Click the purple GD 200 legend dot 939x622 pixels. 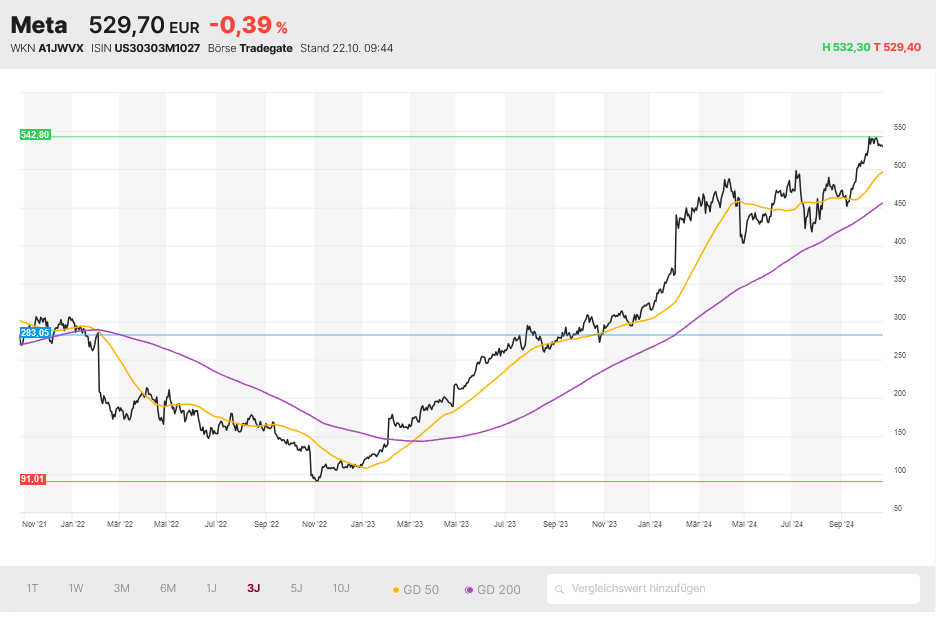click(x=469, y=590)
